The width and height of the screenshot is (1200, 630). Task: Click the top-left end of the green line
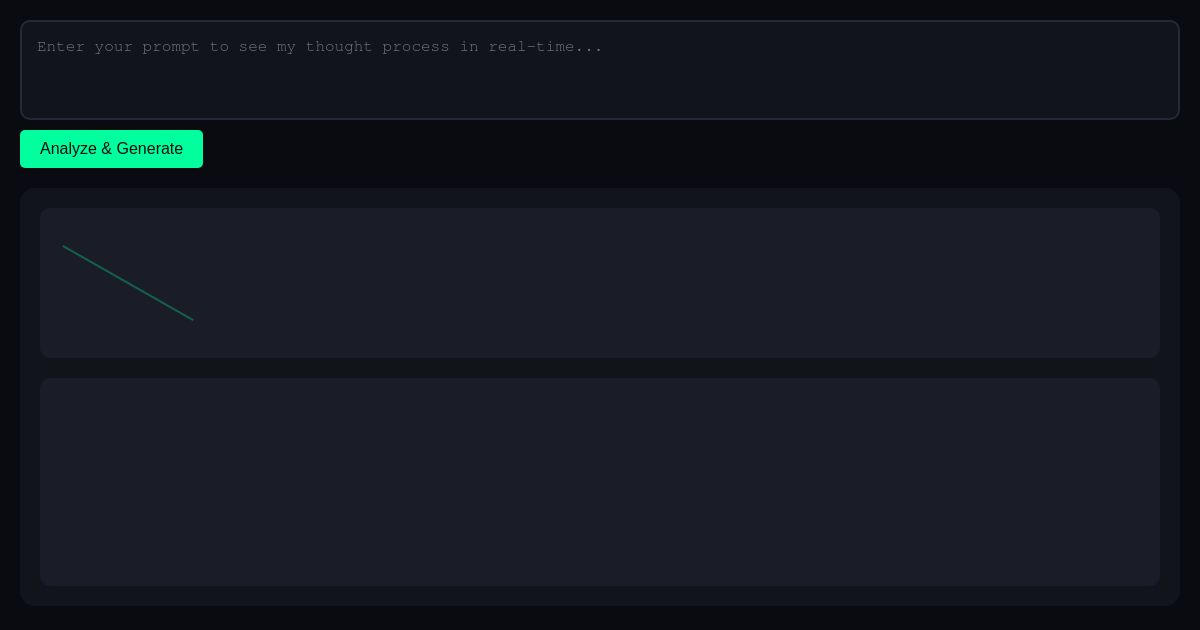click(x=64, y=247)
